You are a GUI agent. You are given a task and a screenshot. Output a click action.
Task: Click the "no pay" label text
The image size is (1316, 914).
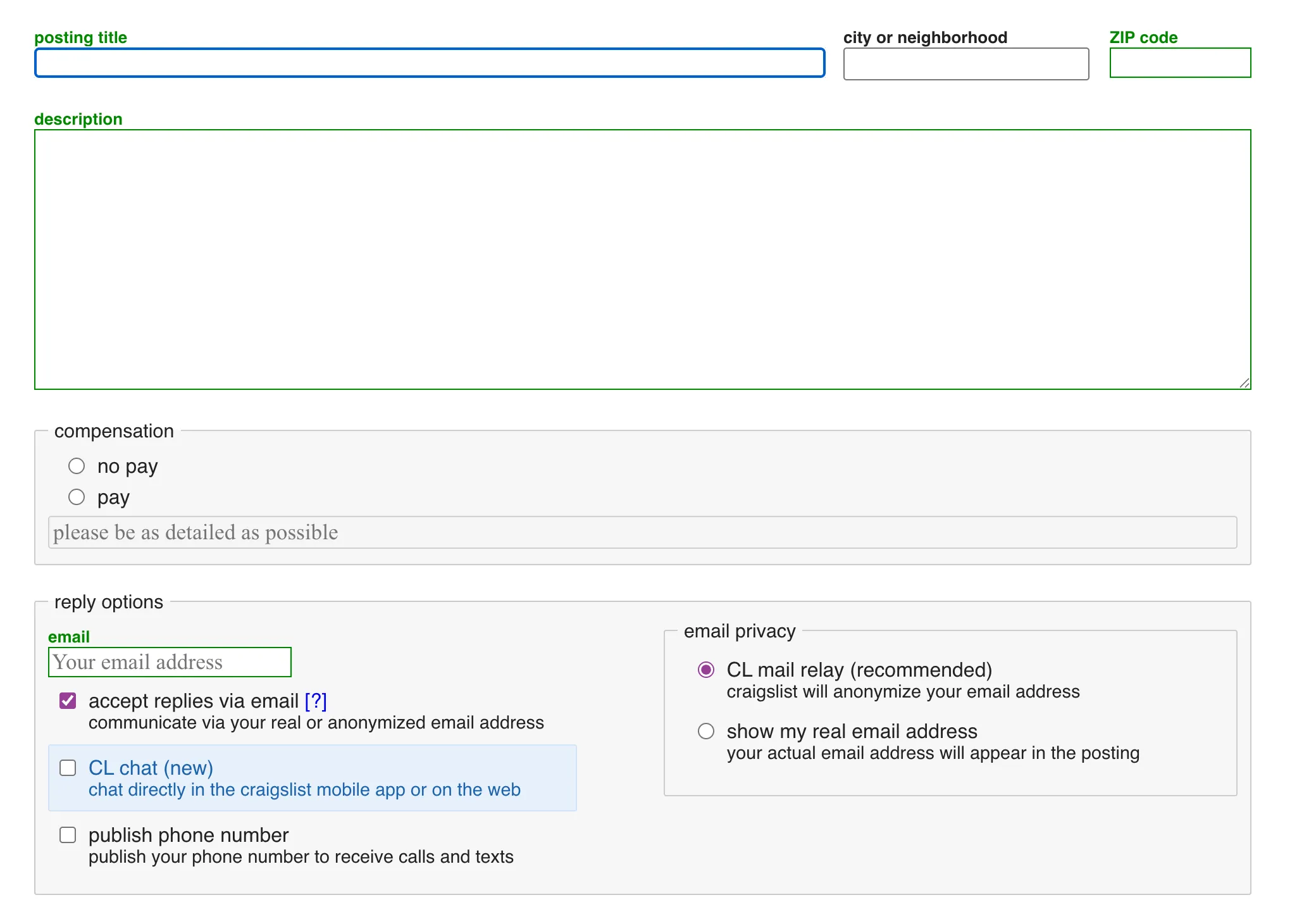coord(127,466)
